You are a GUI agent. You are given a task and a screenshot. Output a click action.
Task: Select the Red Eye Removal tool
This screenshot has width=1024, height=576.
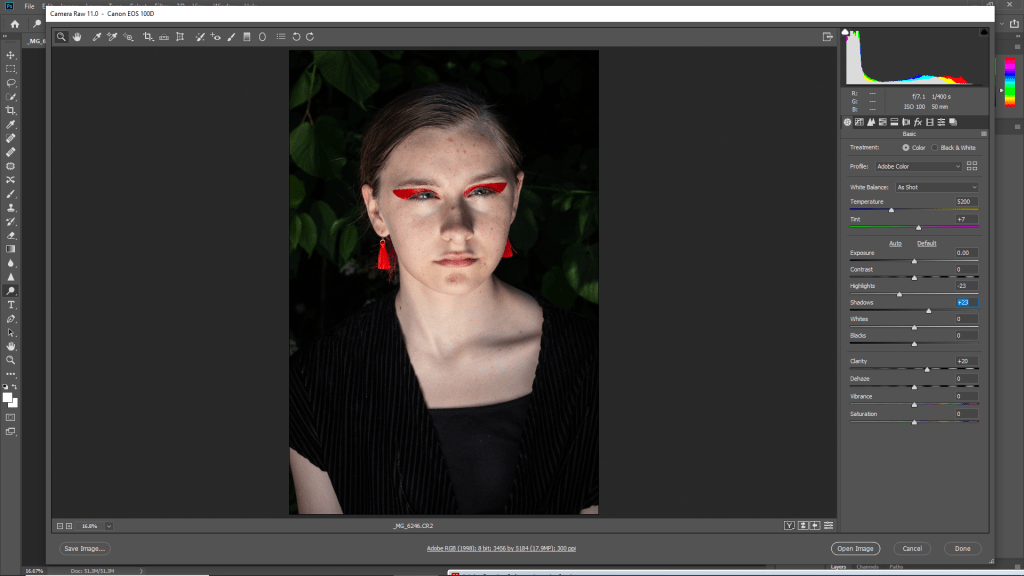coord(216,37)
